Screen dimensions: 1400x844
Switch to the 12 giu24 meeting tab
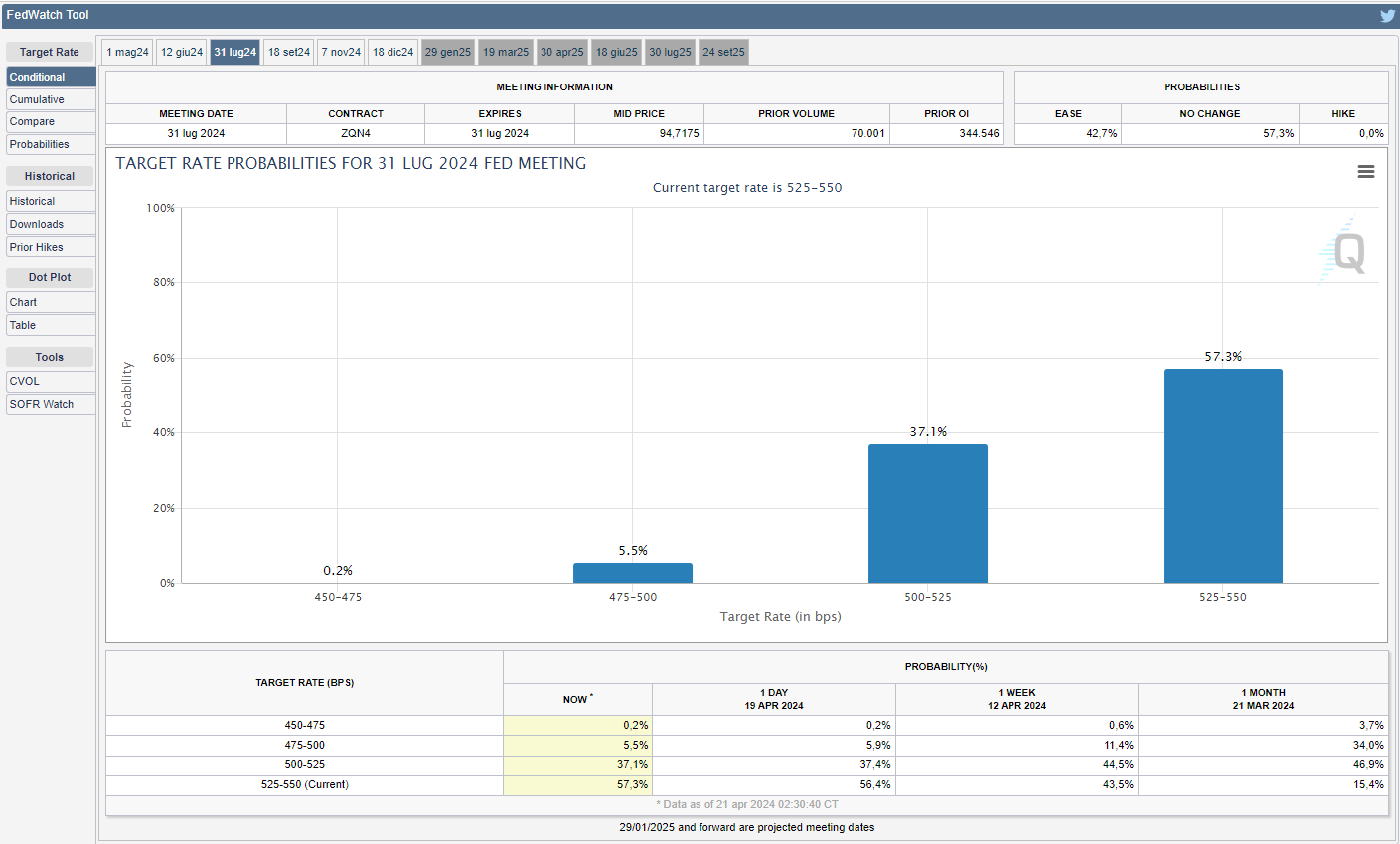[x=182, y=52]
